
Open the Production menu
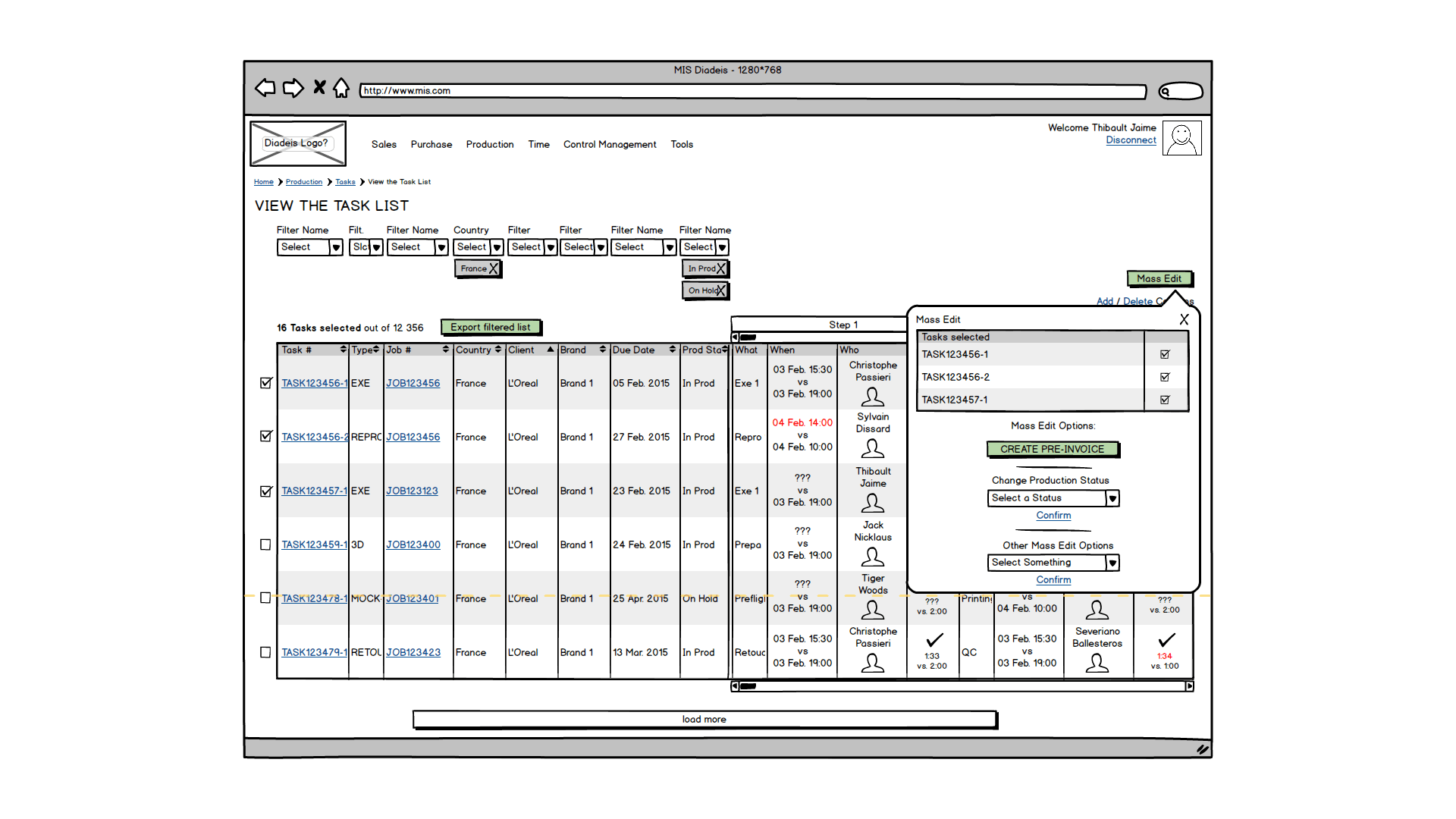pyautogui.click(x=489, y=144)
